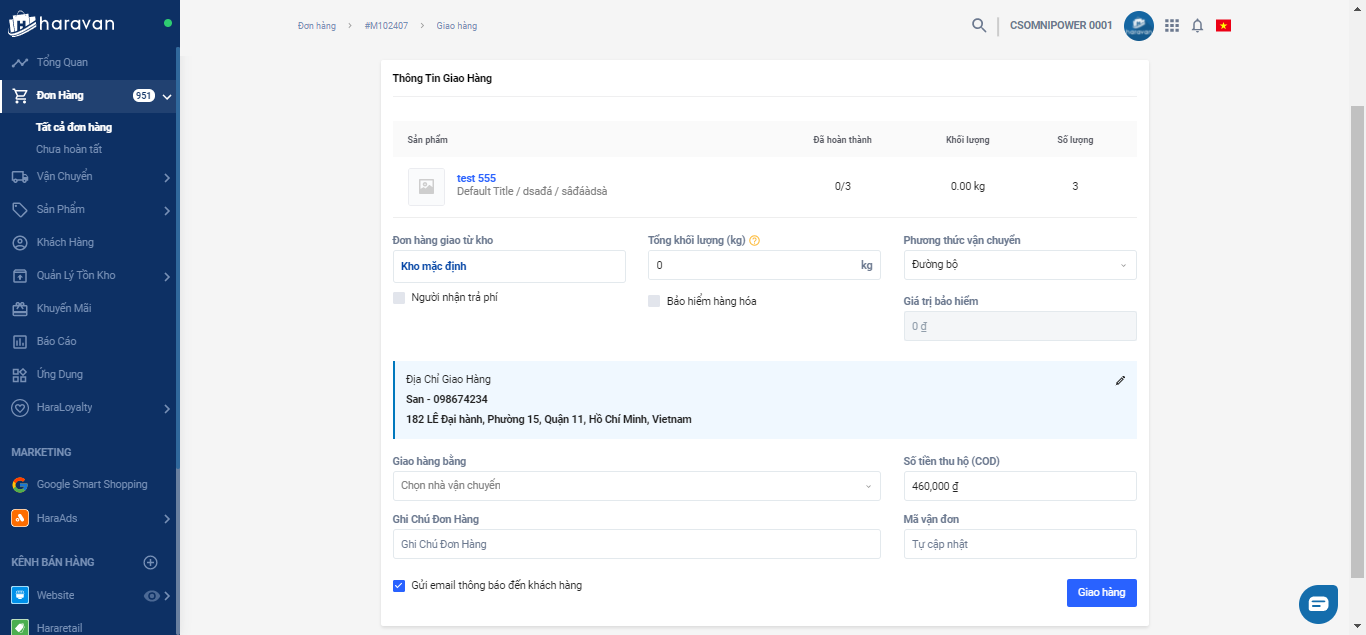Enable the Người nhận trả phí checkbox

pos(399,298)
